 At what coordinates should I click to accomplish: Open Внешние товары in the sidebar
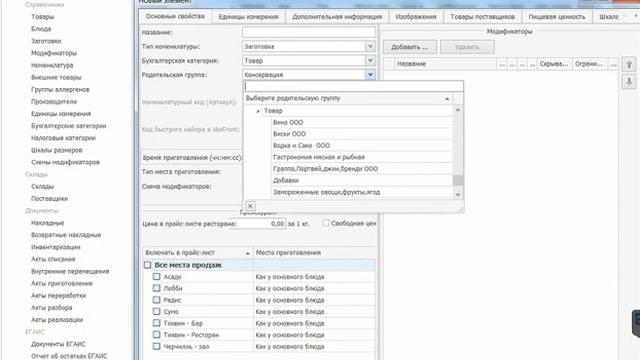(x=56, y=78)
